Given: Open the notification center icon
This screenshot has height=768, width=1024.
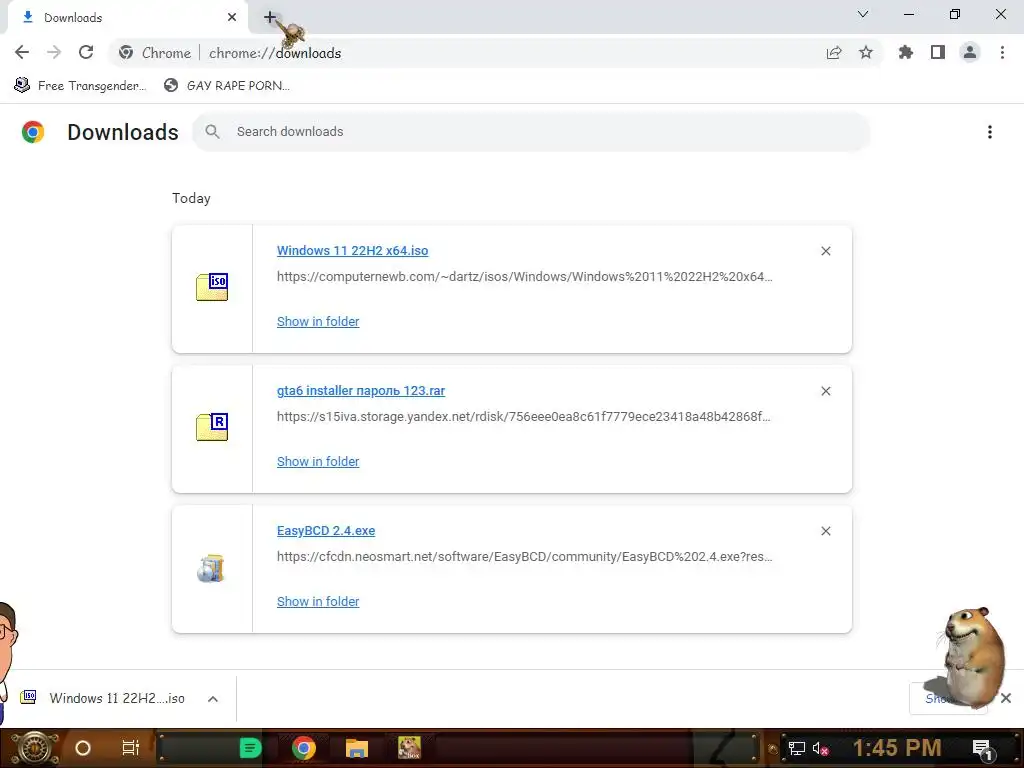Looking at the screenshot, I should (983, 748).
